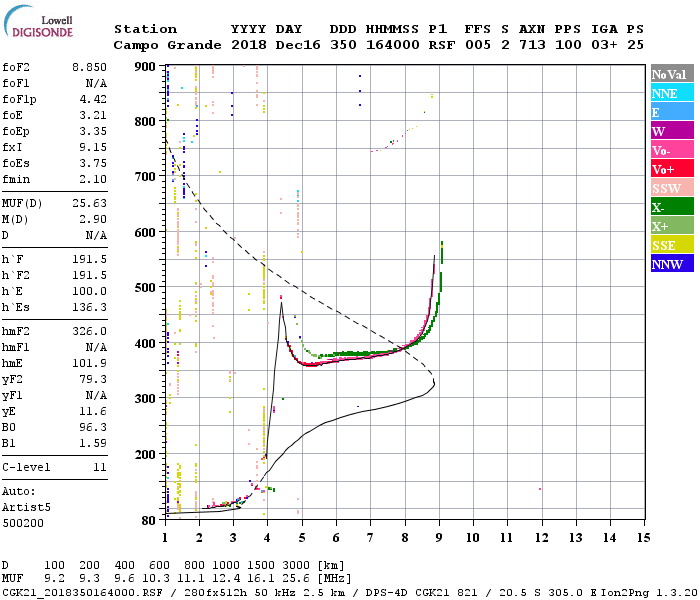Screen dimensions: 700x600
Task: Click the 500 km y-axis label
Action: tap(145, 288)
